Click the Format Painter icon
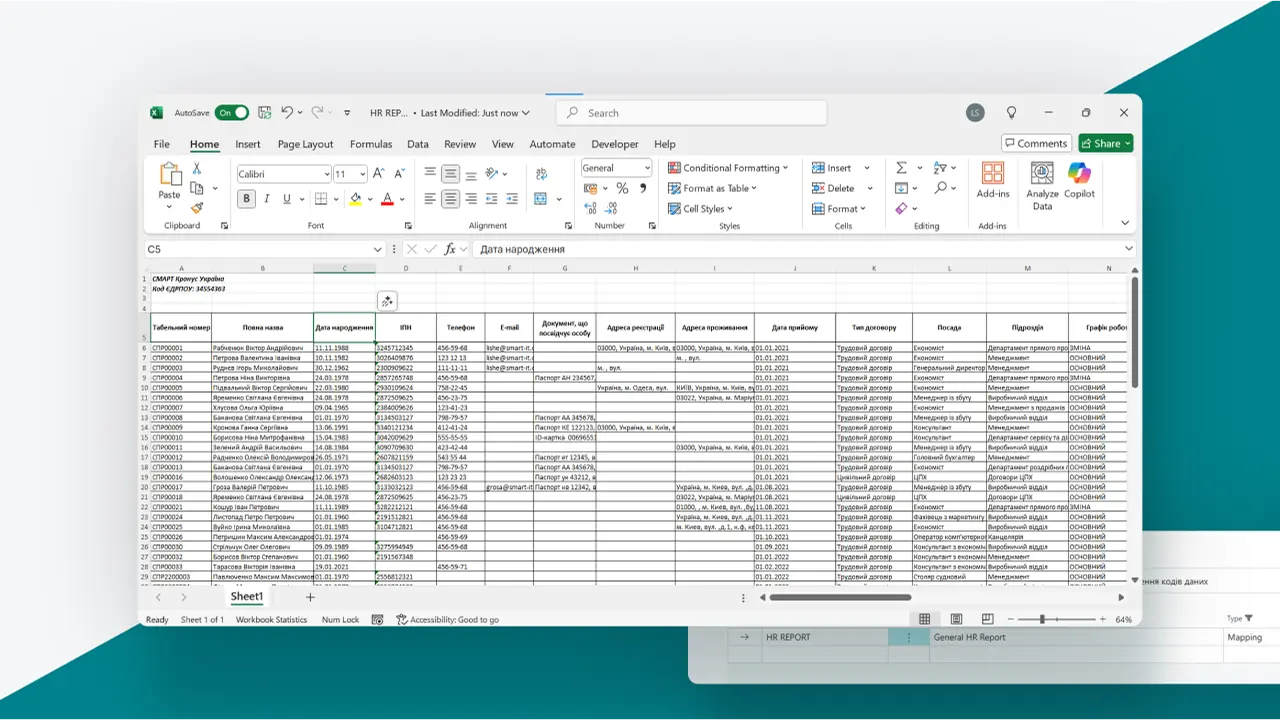The image size is (1280, 720). 196,208
